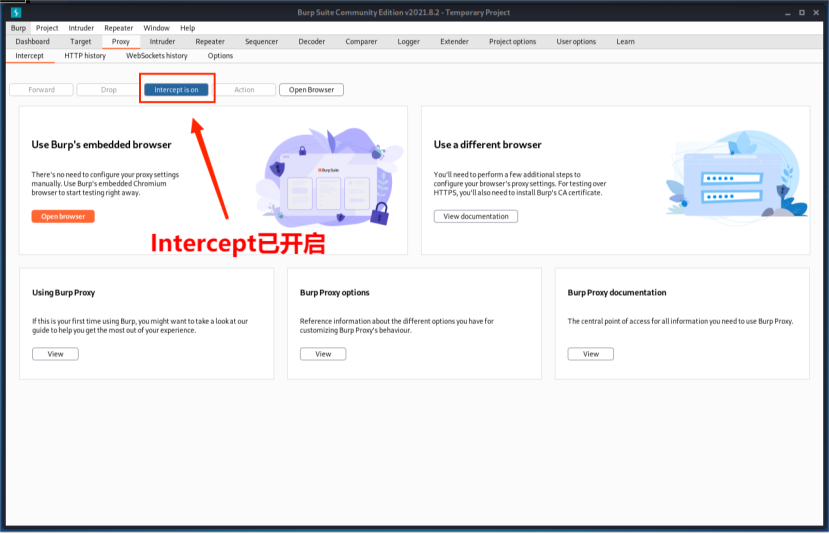This screenshot has width=829, height=534.
Task: Switch to the Logger tab
Action: tap(409, 42)
